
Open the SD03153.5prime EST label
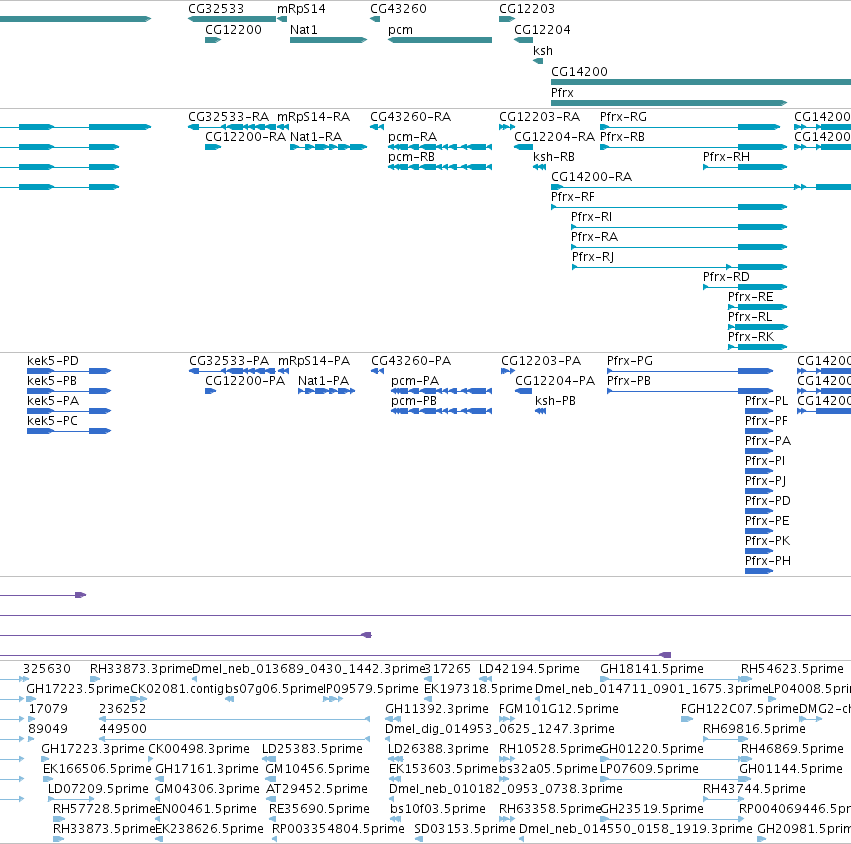point(465,829)
